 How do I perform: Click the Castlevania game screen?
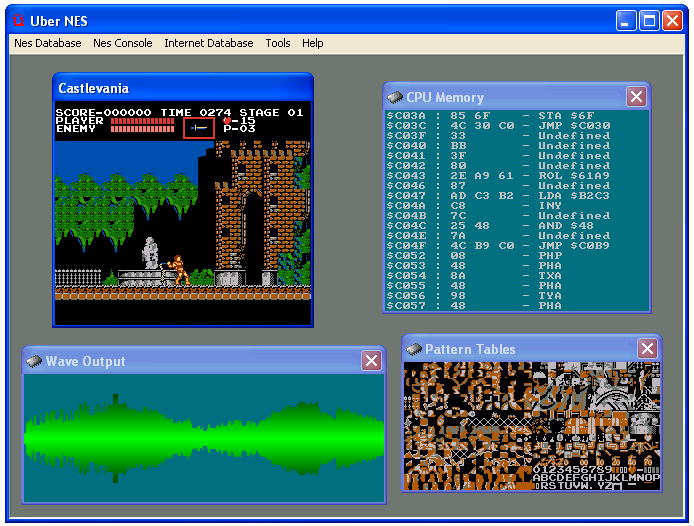(x=183, y=213)
